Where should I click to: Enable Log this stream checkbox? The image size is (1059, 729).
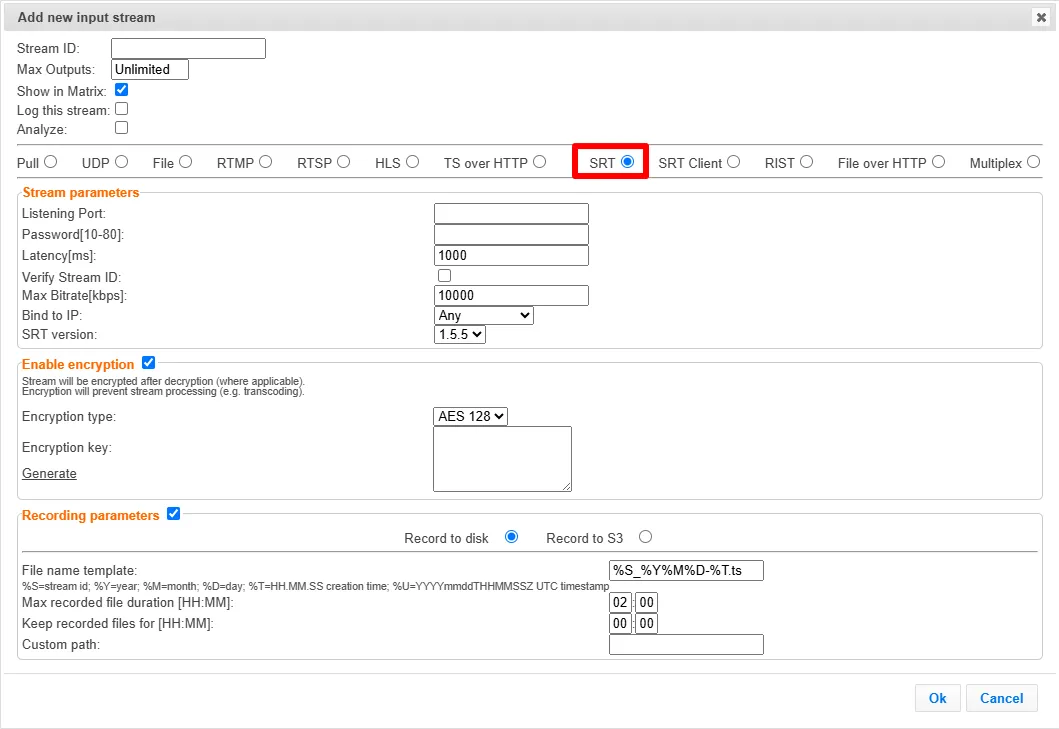[122, 109]
